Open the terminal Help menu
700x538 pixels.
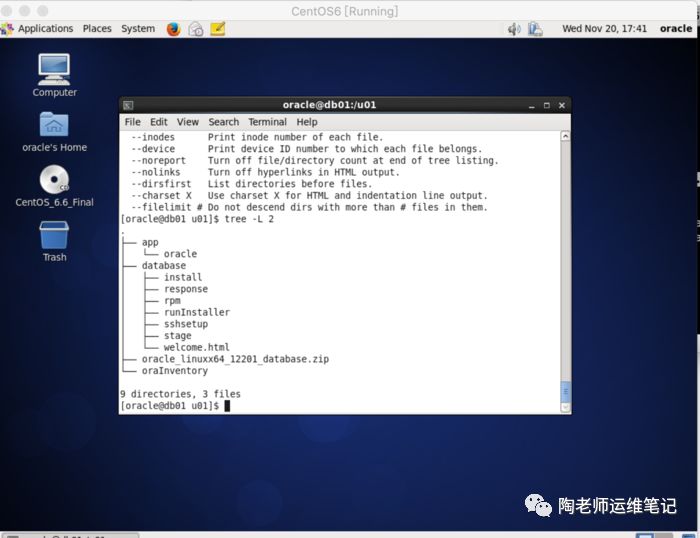click(x=307, y=122)
